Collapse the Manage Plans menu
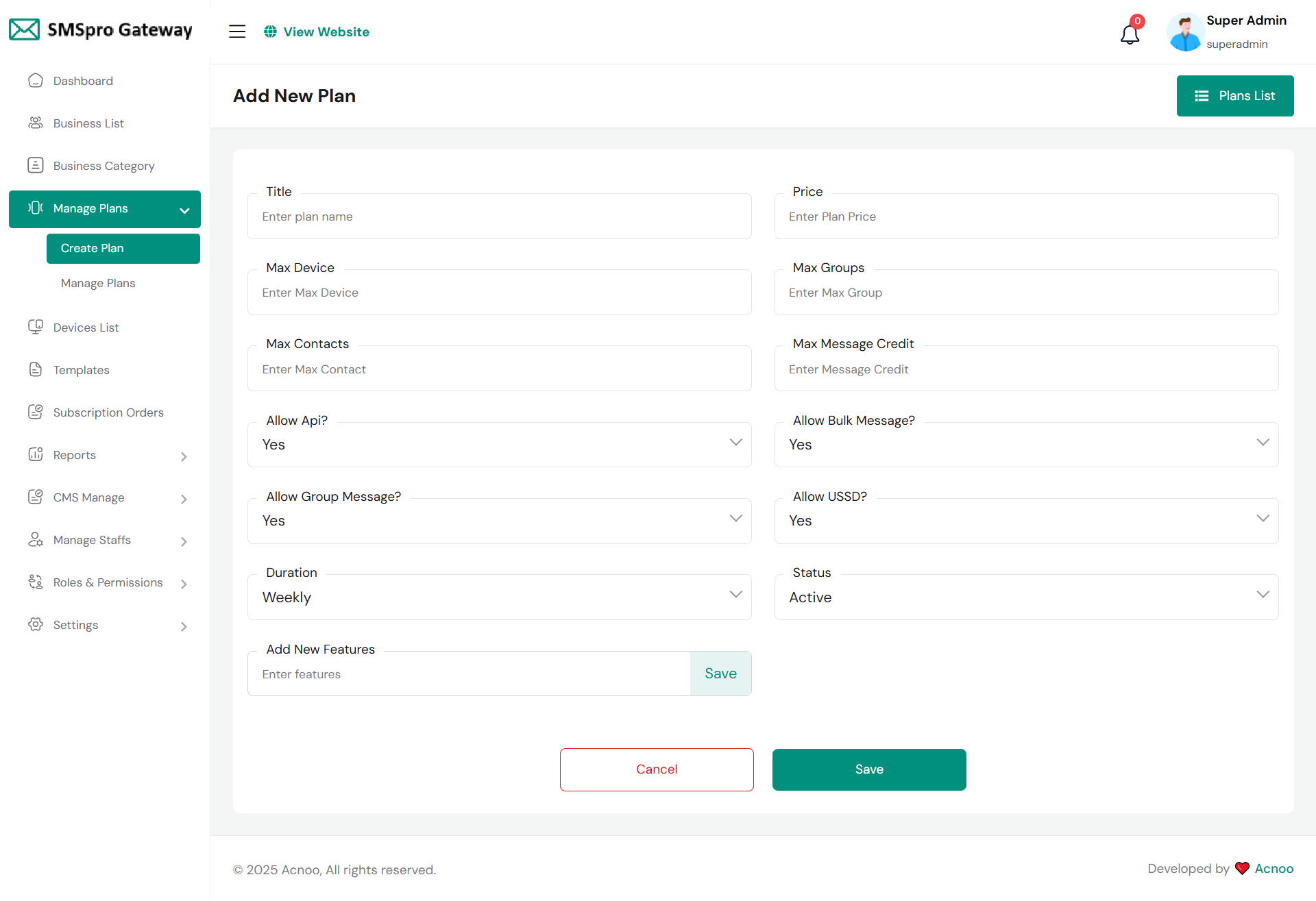This screenshot has height=901, width=1316. pos(184,210)
